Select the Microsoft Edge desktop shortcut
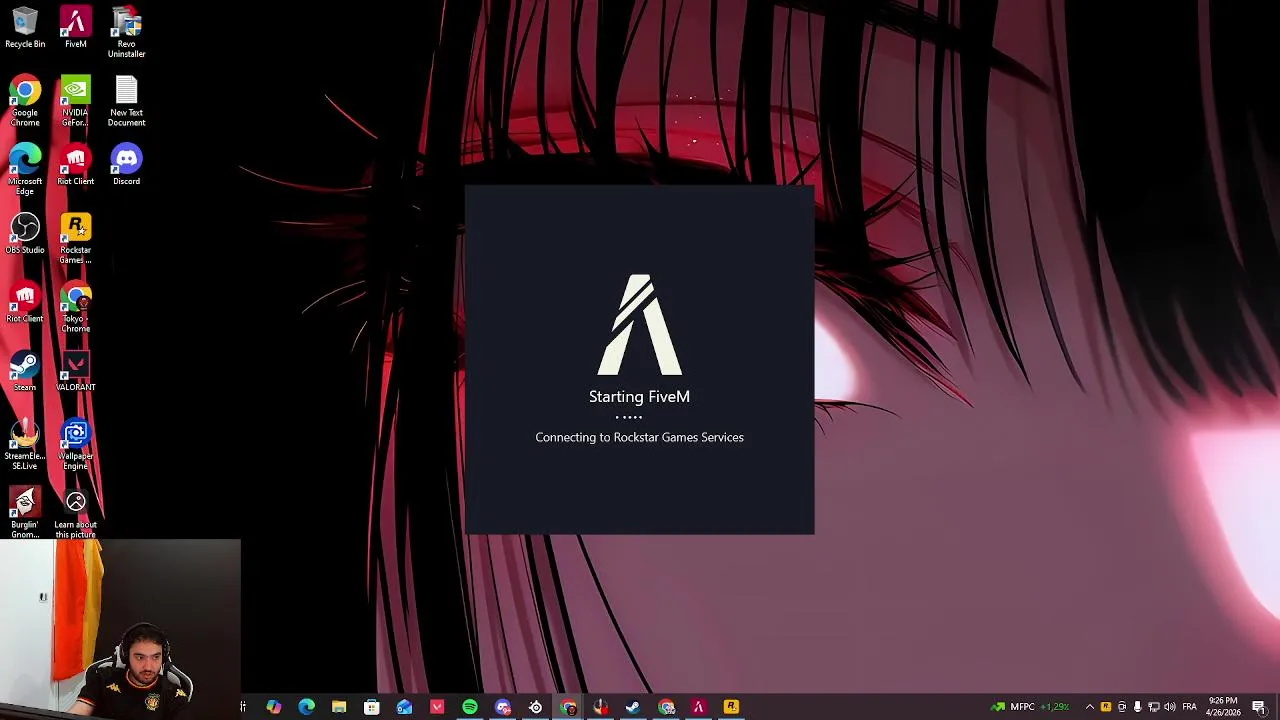 click(x=25, y=170)
